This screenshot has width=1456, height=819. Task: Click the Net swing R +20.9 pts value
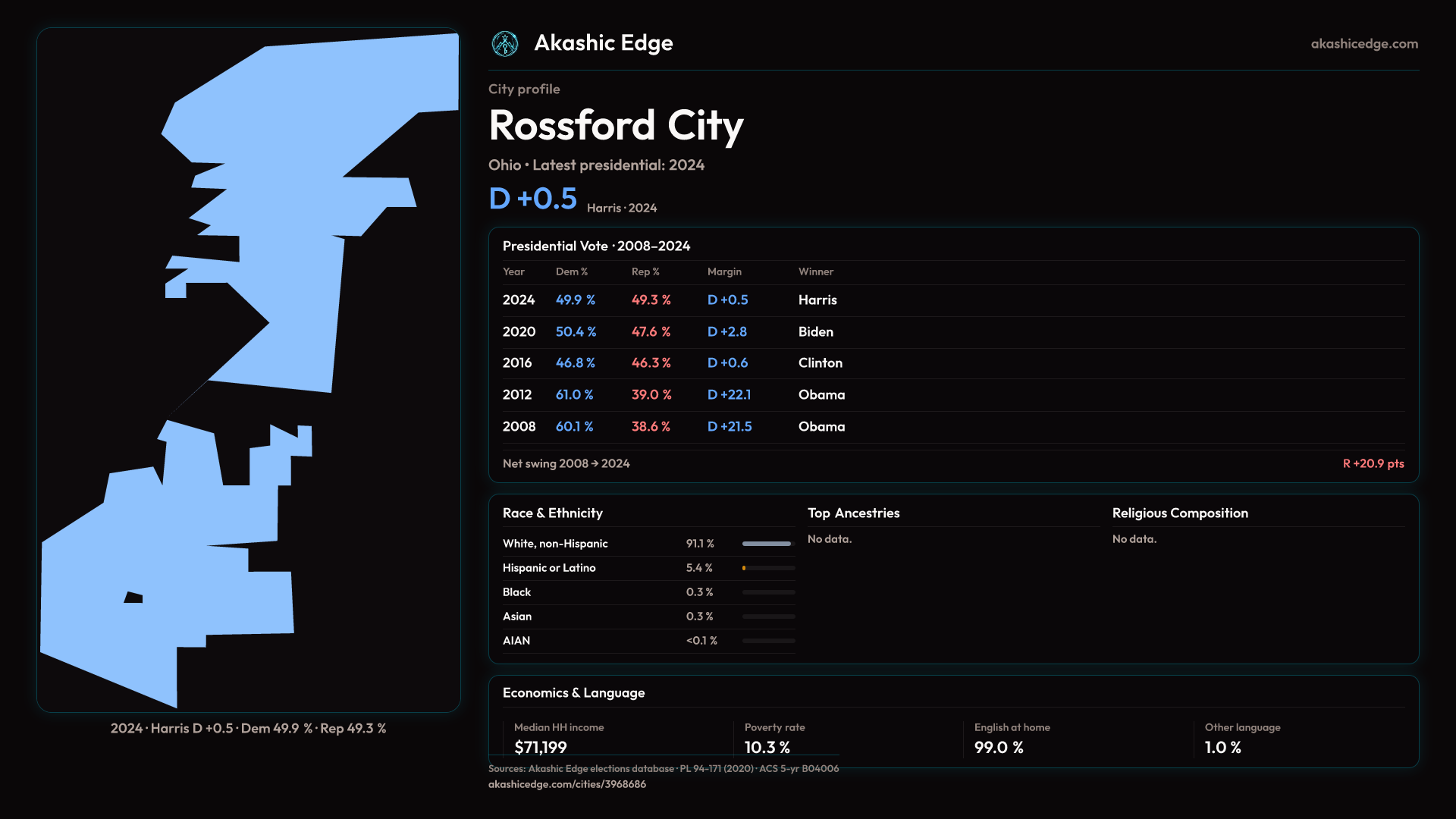coord(1373,463)
